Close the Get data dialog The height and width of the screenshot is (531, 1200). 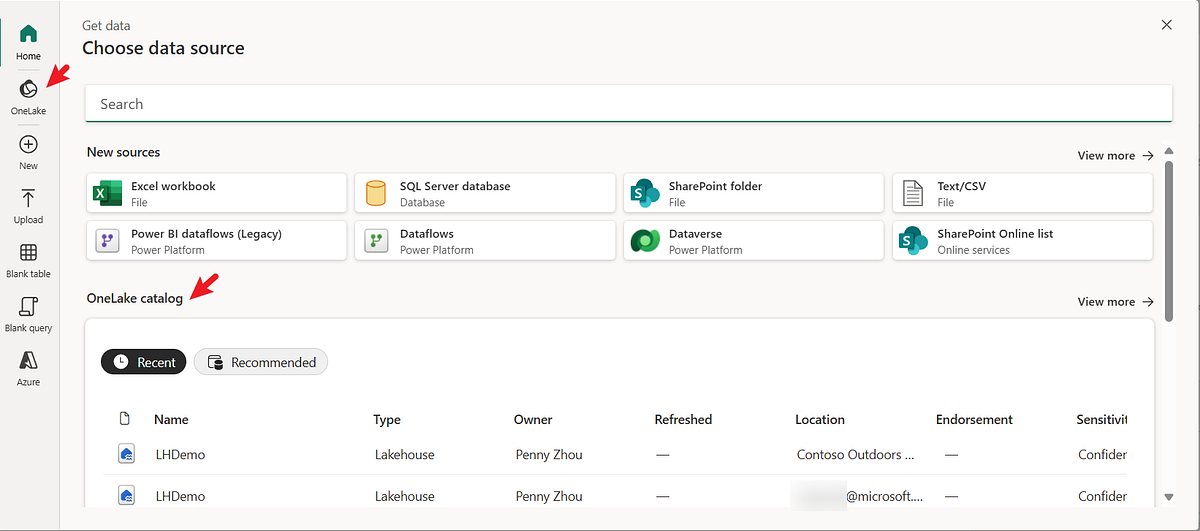1166,25
